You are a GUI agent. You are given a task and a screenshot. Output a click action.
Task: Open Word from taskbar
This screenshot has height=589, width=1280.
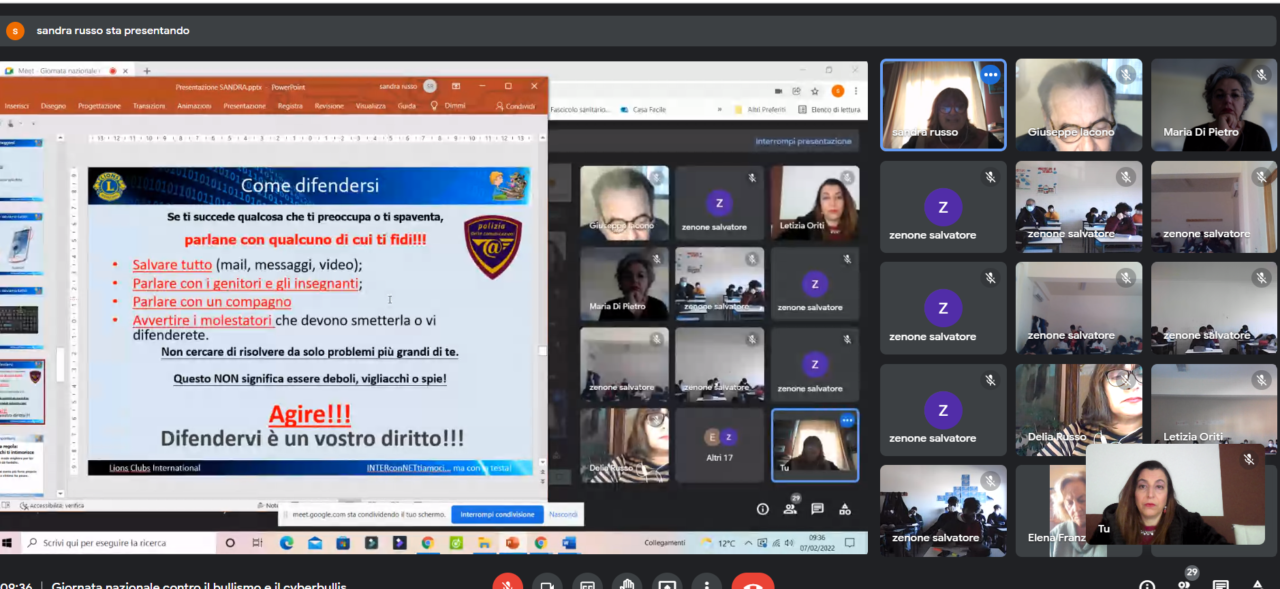coord(569,543)
